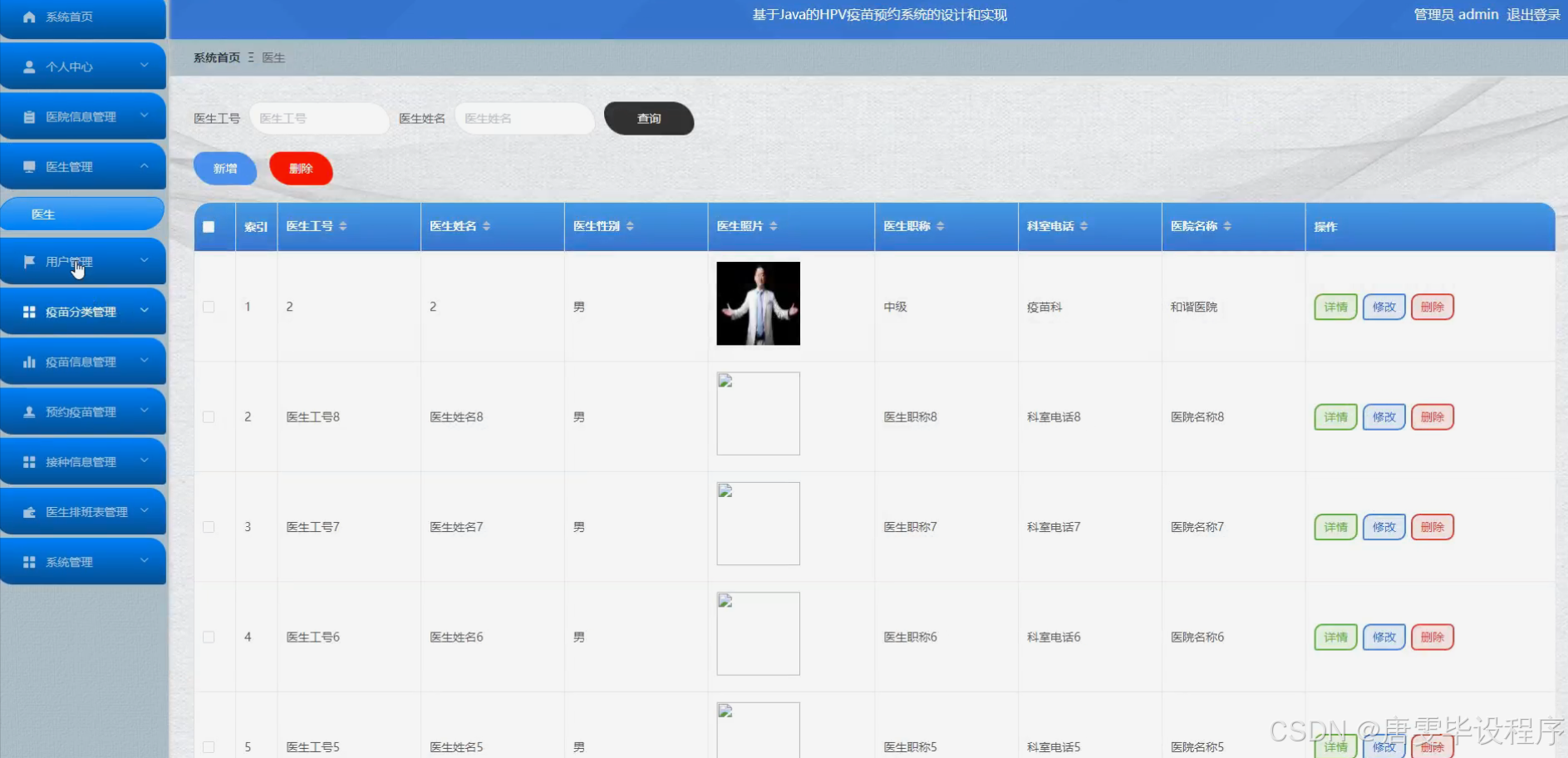Image resolution: width=1568 pixels, height=758 pixels.
Task: Click the monitor icon beside 医生管理
Action: [x=29, y=167]
